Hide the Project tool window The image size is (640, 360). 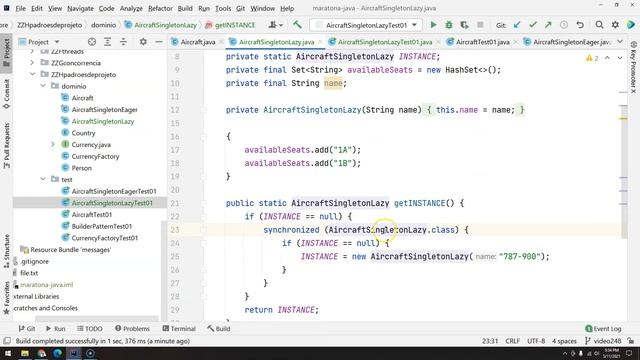tap(158, 42)
